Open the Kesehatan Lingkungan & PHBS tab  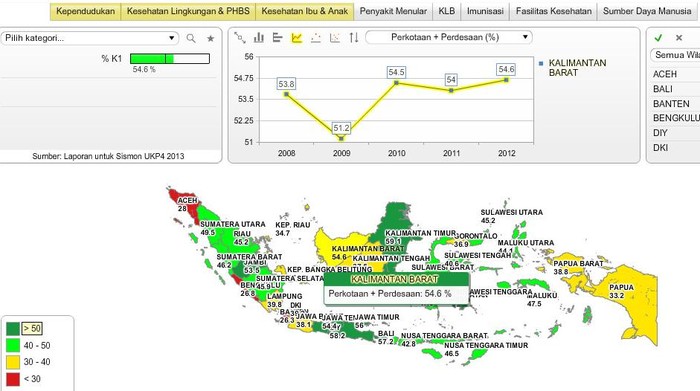(188, 11)
